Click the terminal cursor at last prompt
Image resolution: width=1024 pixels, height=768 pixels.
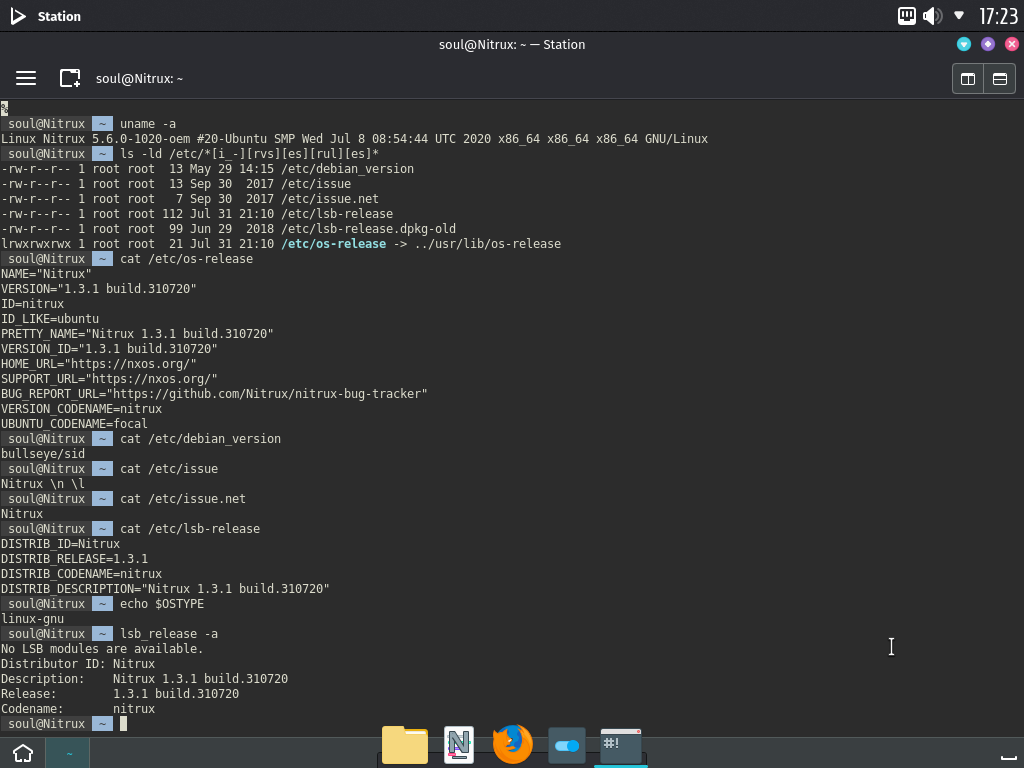coord(123,724)
